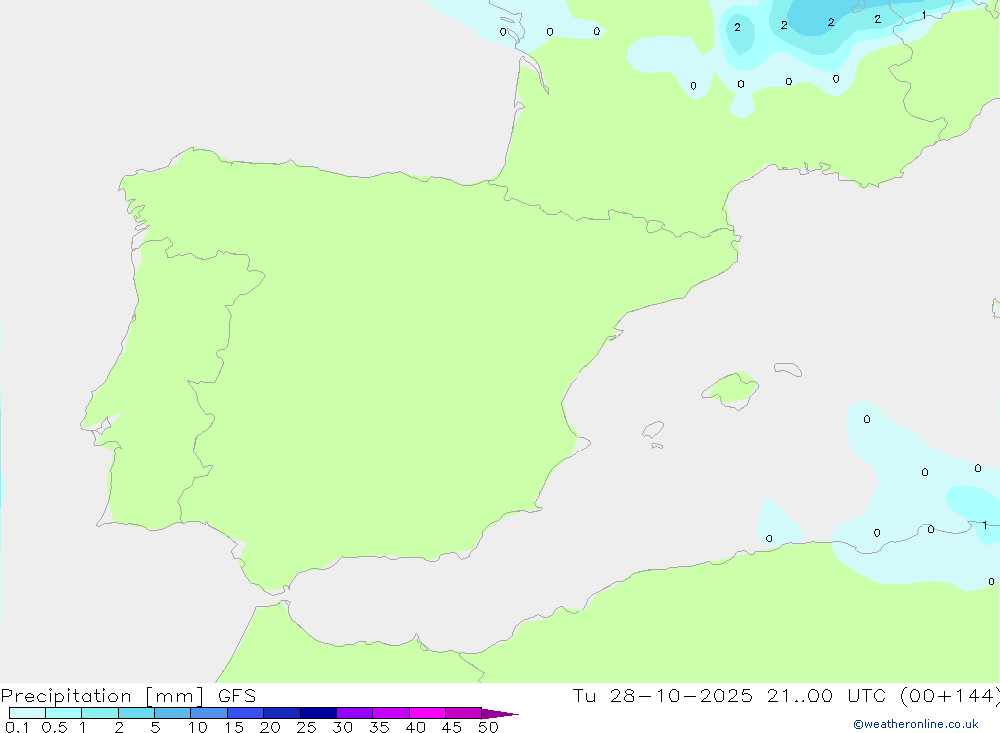Select the 0.1–0.5 mm legend swatch

pos(27,713)
